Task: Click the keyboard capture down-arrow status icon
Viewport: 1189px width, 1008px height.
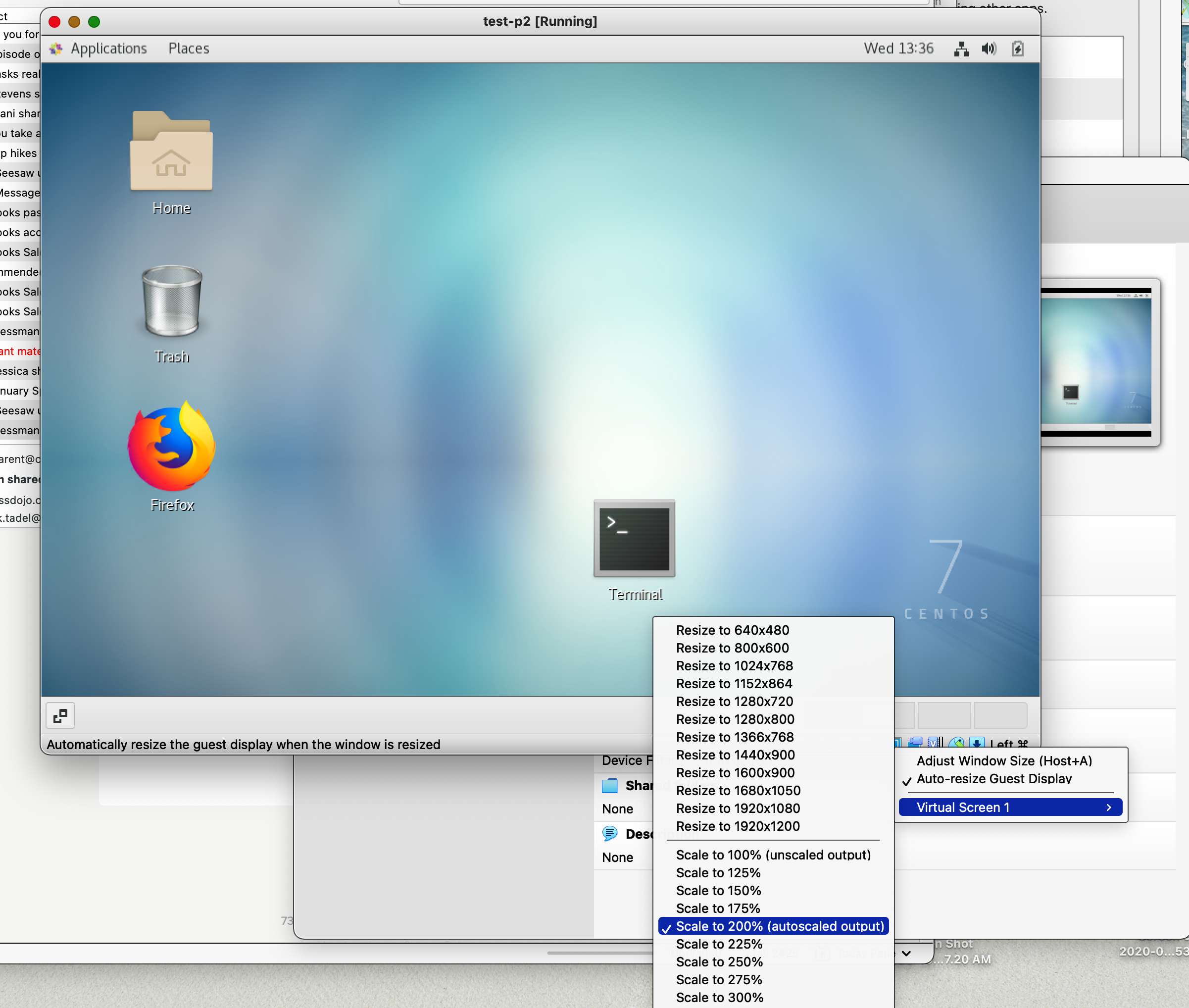Action: tap(977, 743)
